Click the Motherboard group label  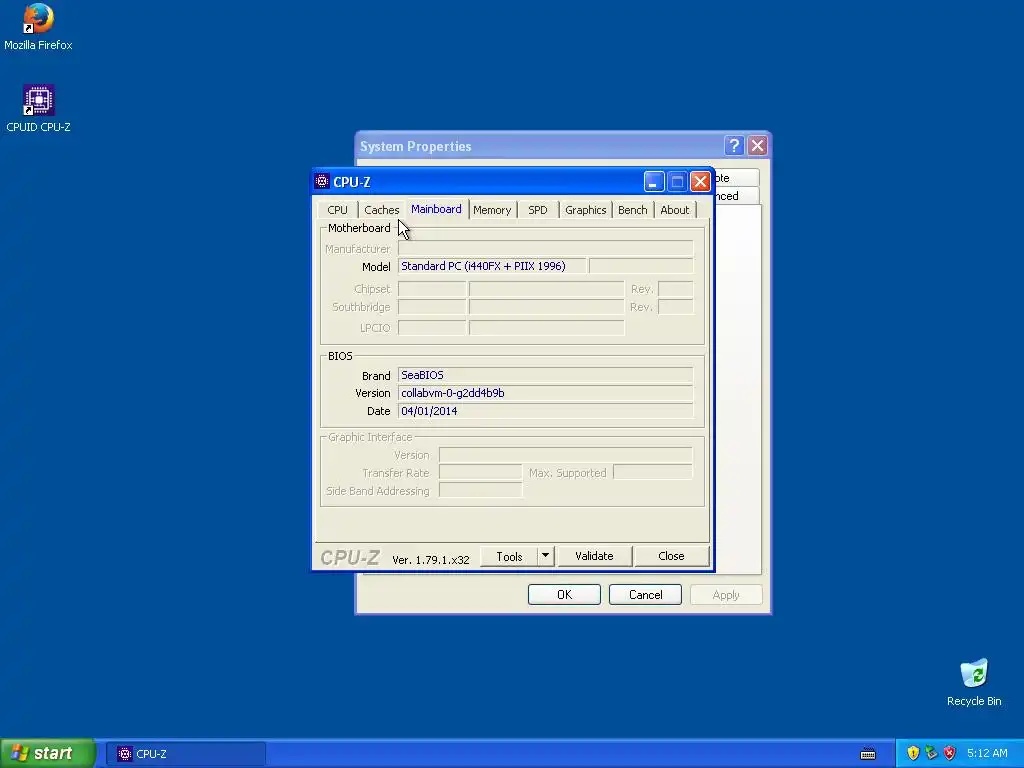pos(359,228)
